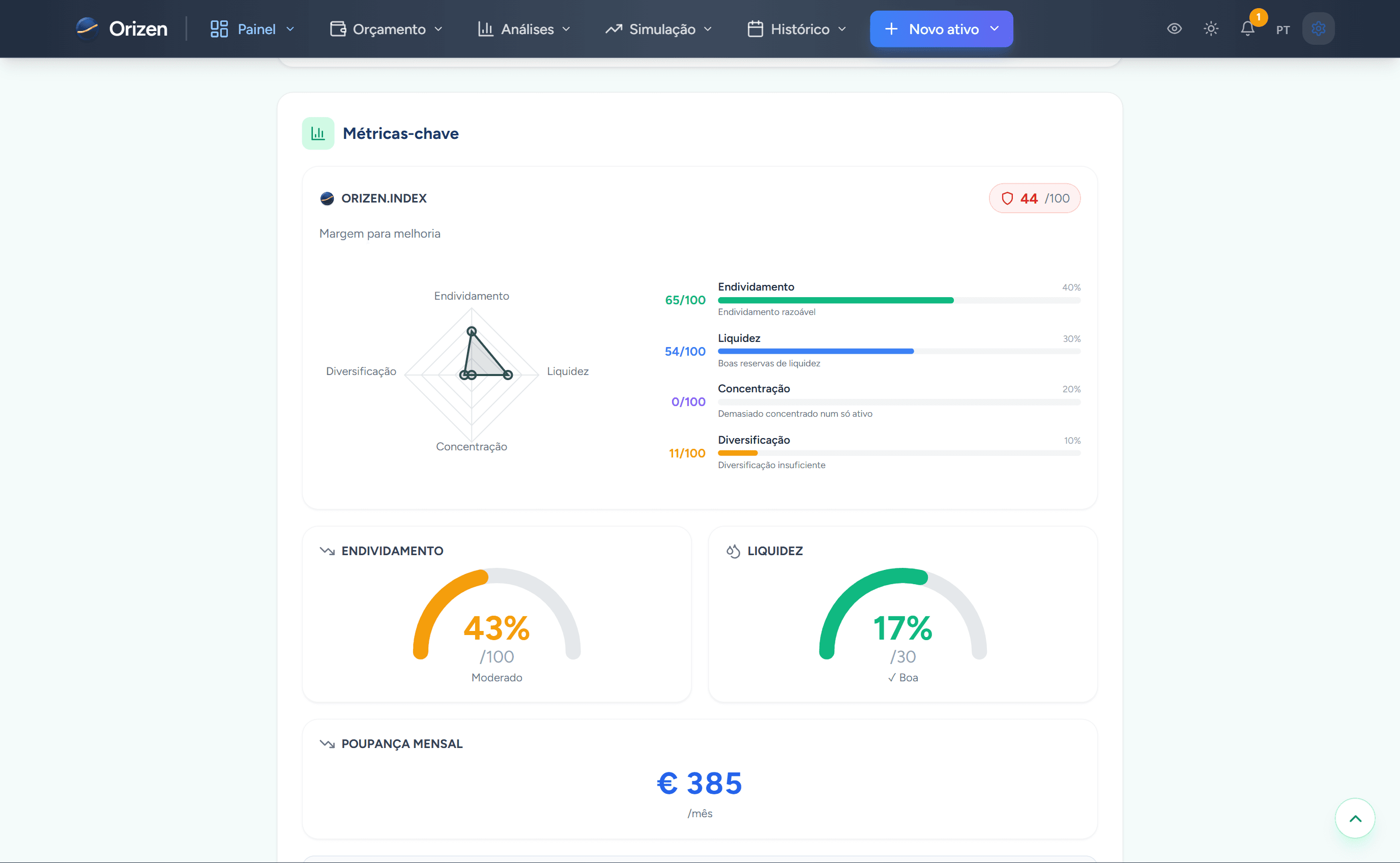Click the Endividamento green progress bar

point(836,300)
